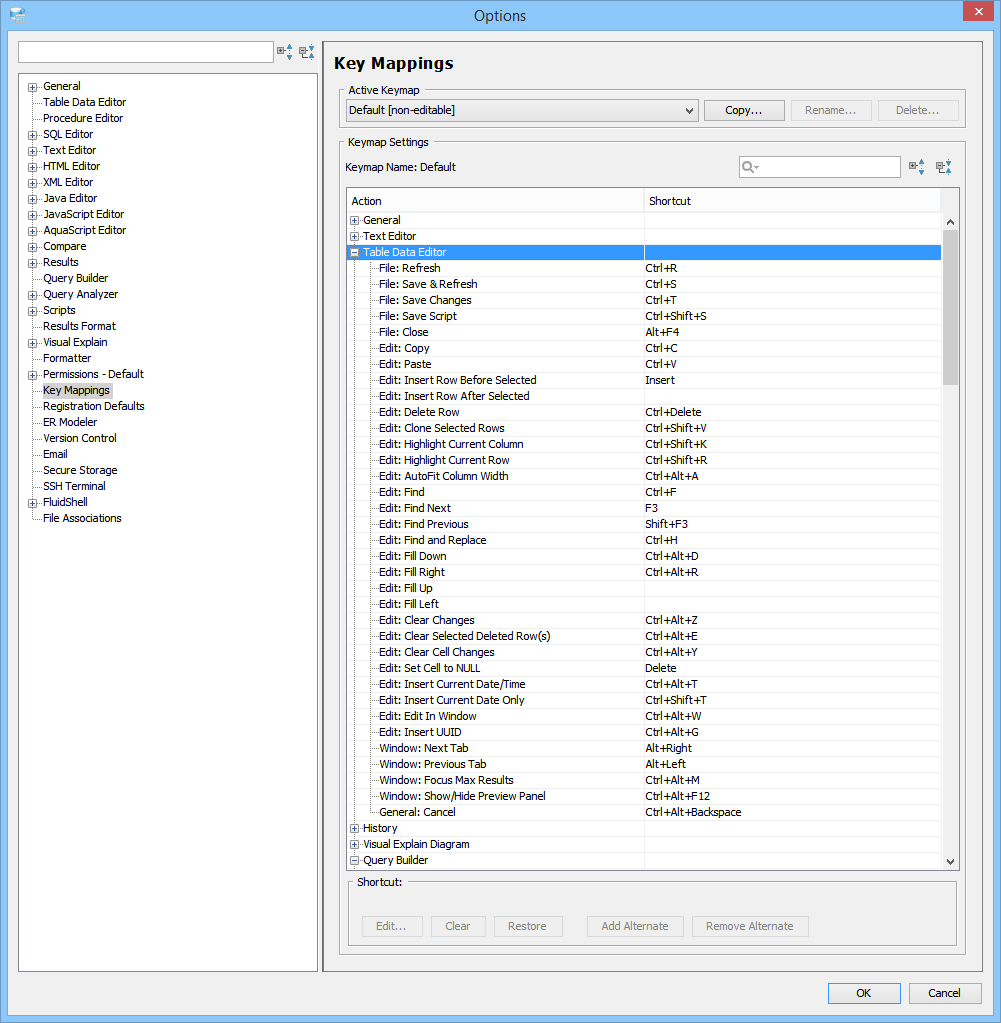Viewport: 1001px width, 1023px height.
Task: Select "Edit: Insert Row After Selected" row
Action: click(x=644, y=396)
